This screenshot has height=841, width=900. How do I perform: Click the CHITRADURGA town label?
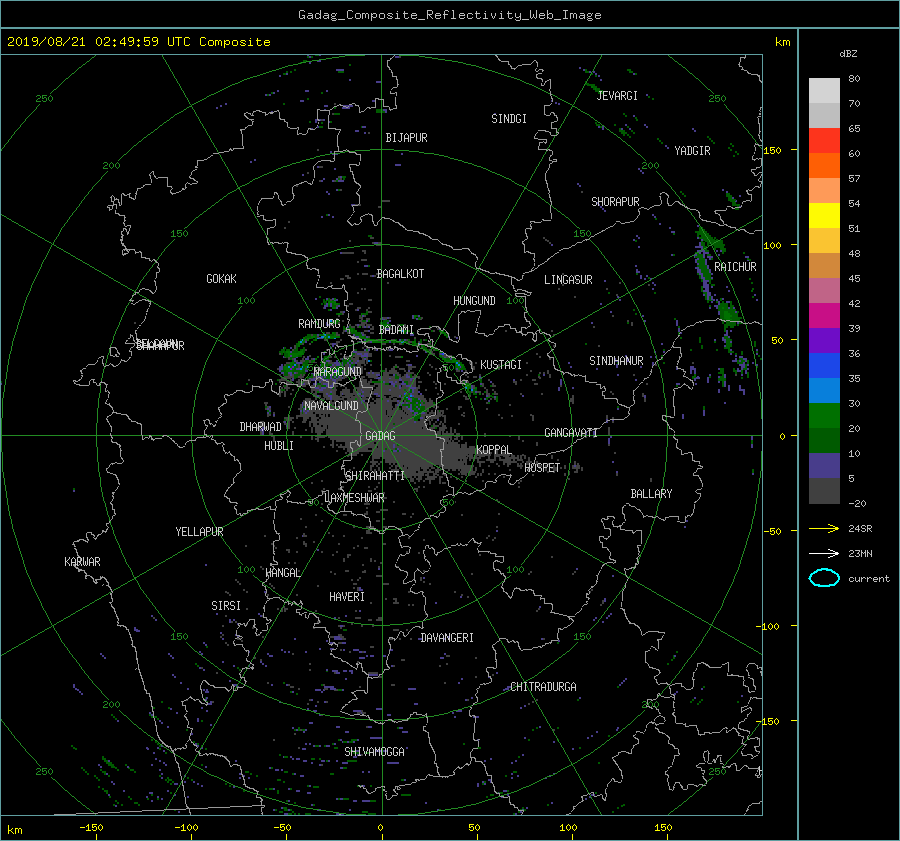click(544, 687)
